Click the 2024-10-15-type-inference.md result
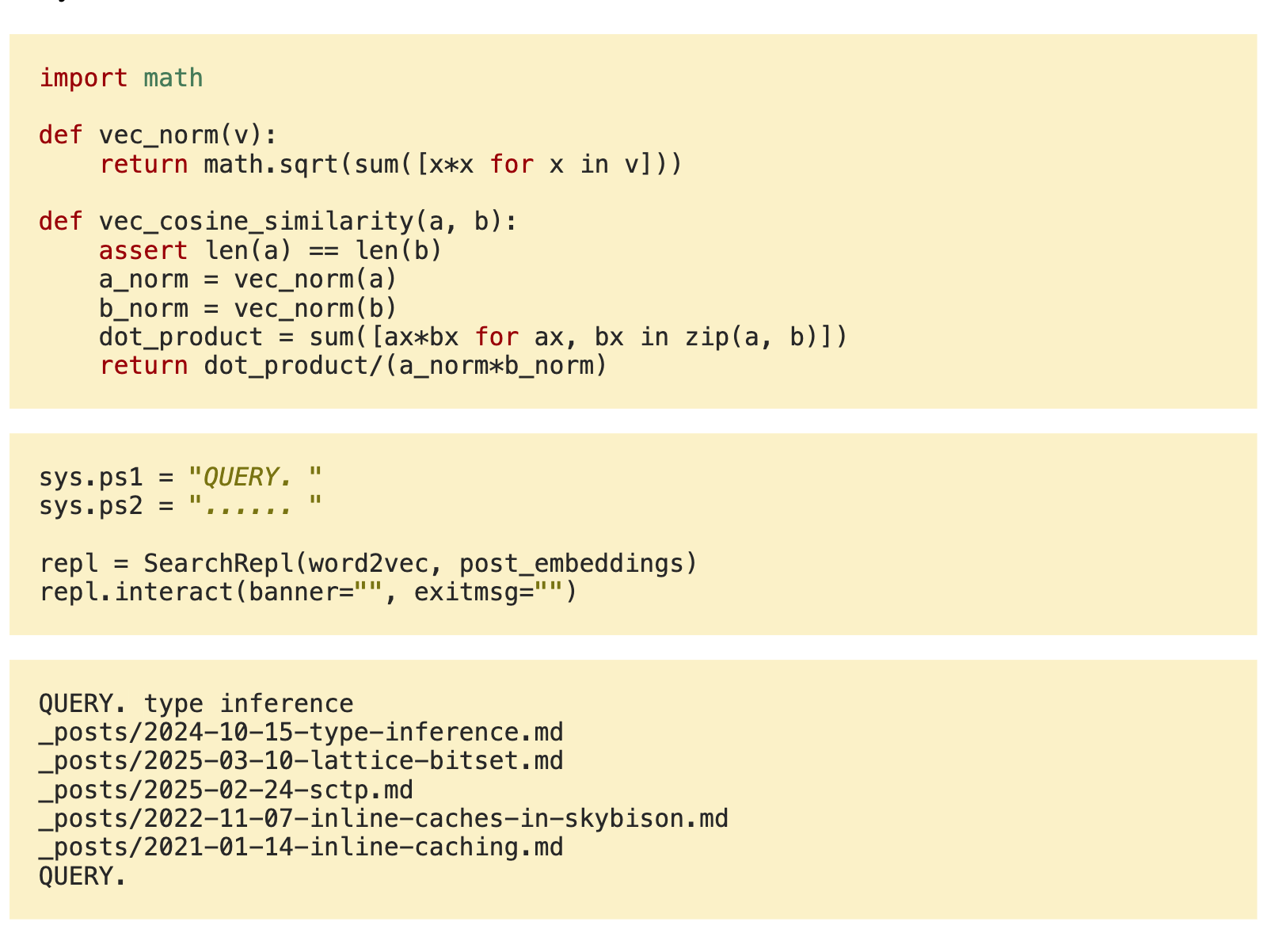Viewport: 1267px width, 952px height. 301,732
